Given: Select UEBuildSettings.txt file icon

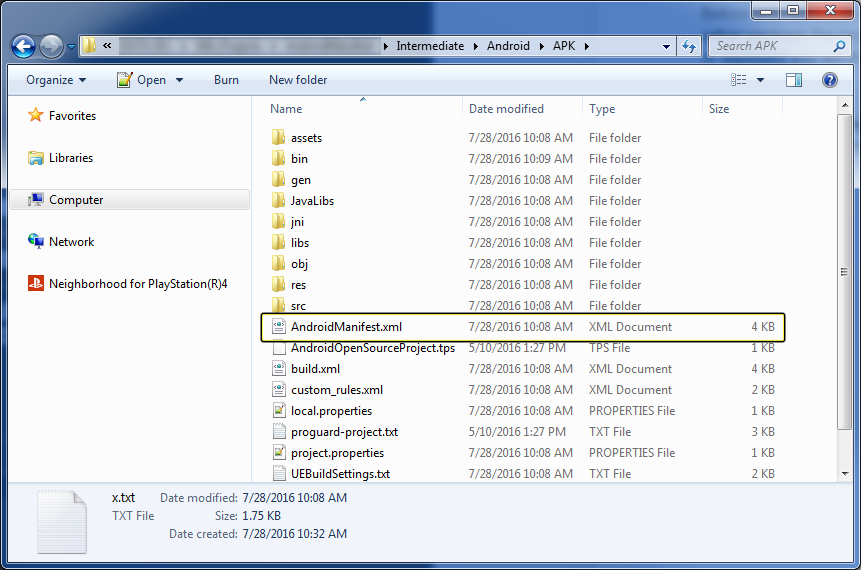Looking at the screenshot, I should click(x=279, y=473).
